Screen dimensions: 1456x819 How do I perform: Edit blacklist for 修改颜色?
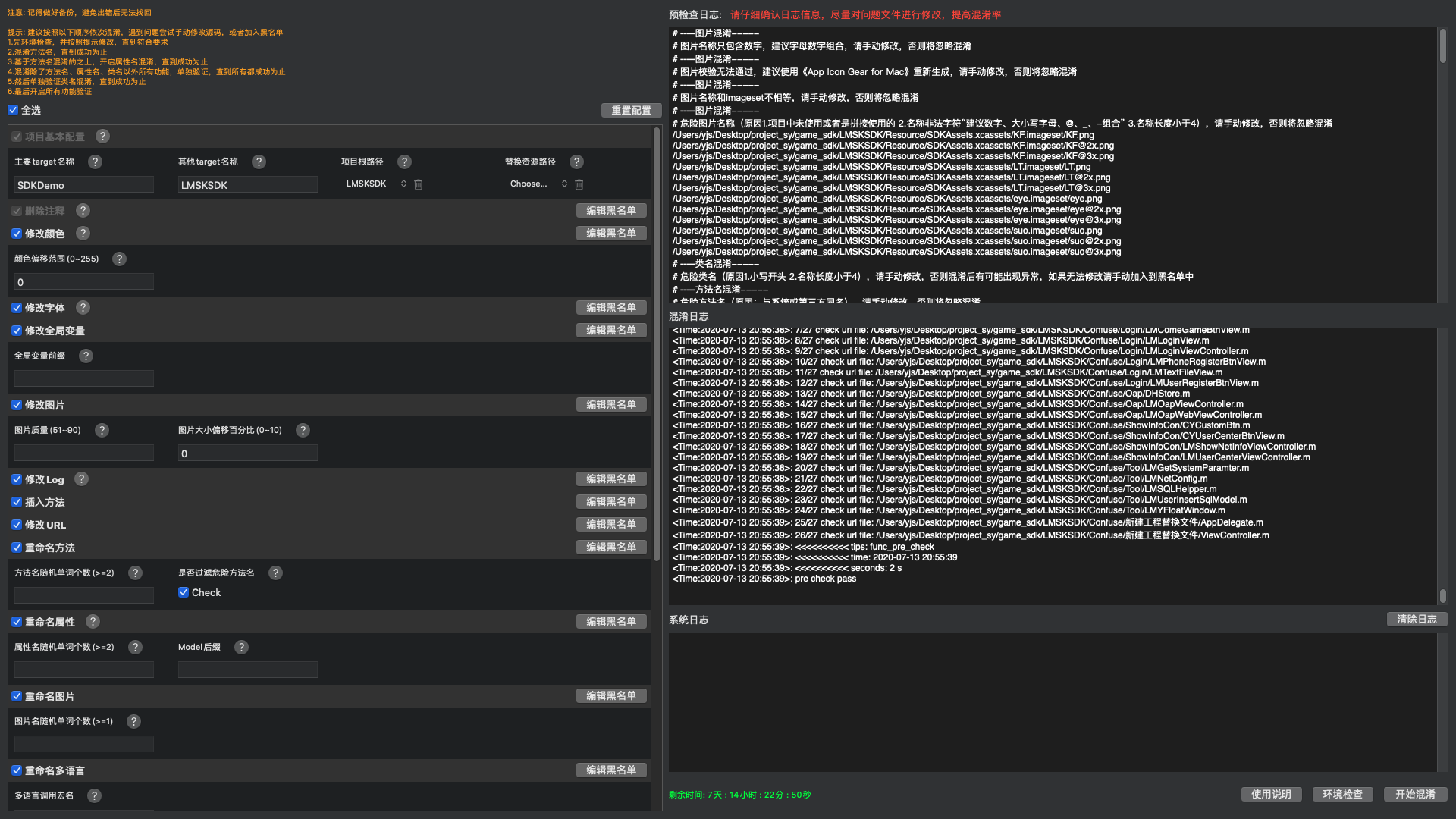(x=611, y=234)
